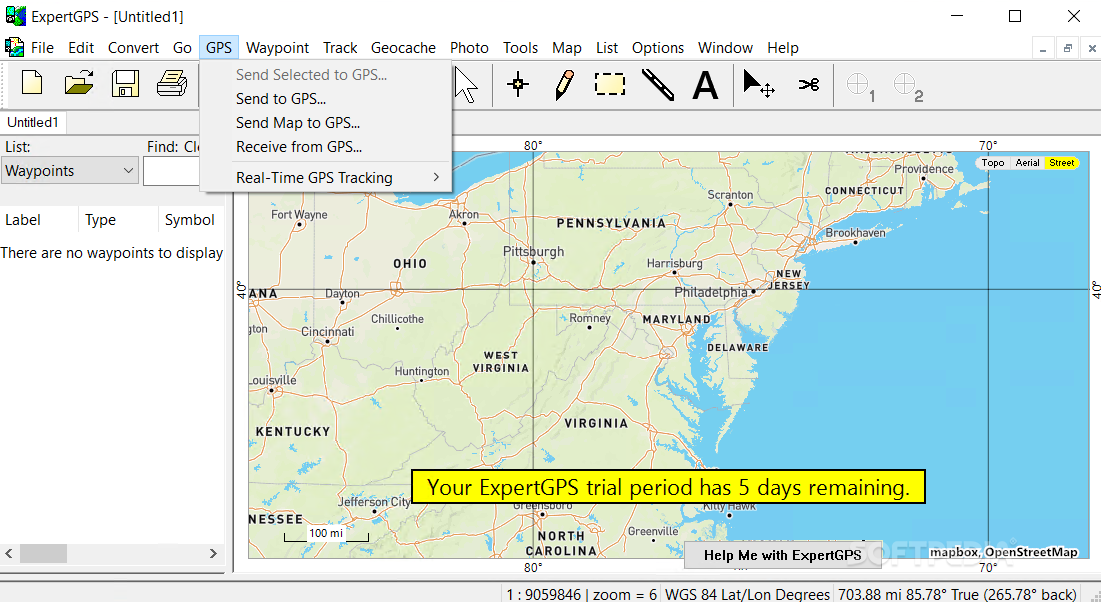Open the Geocache menu
The image size is (1101, 602).
point(403,48)
